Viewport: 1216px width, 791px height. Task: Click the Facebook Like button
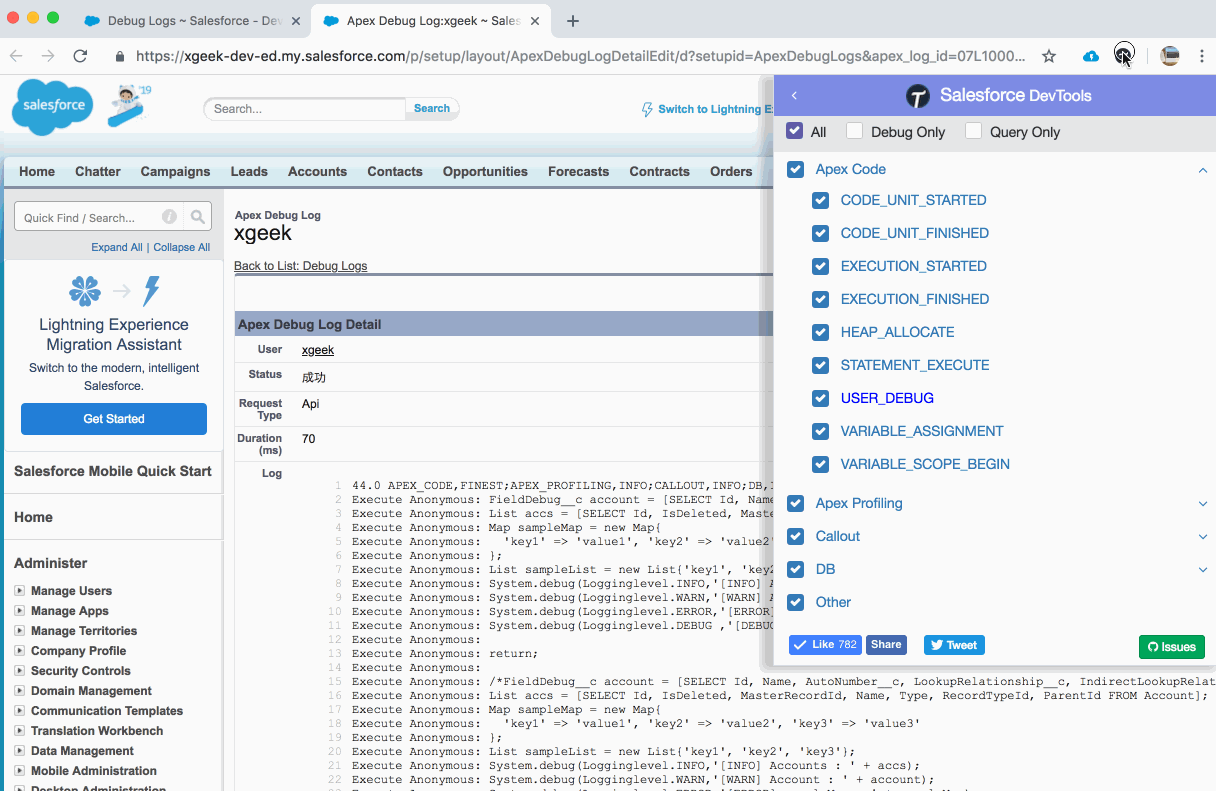[825, 645]
